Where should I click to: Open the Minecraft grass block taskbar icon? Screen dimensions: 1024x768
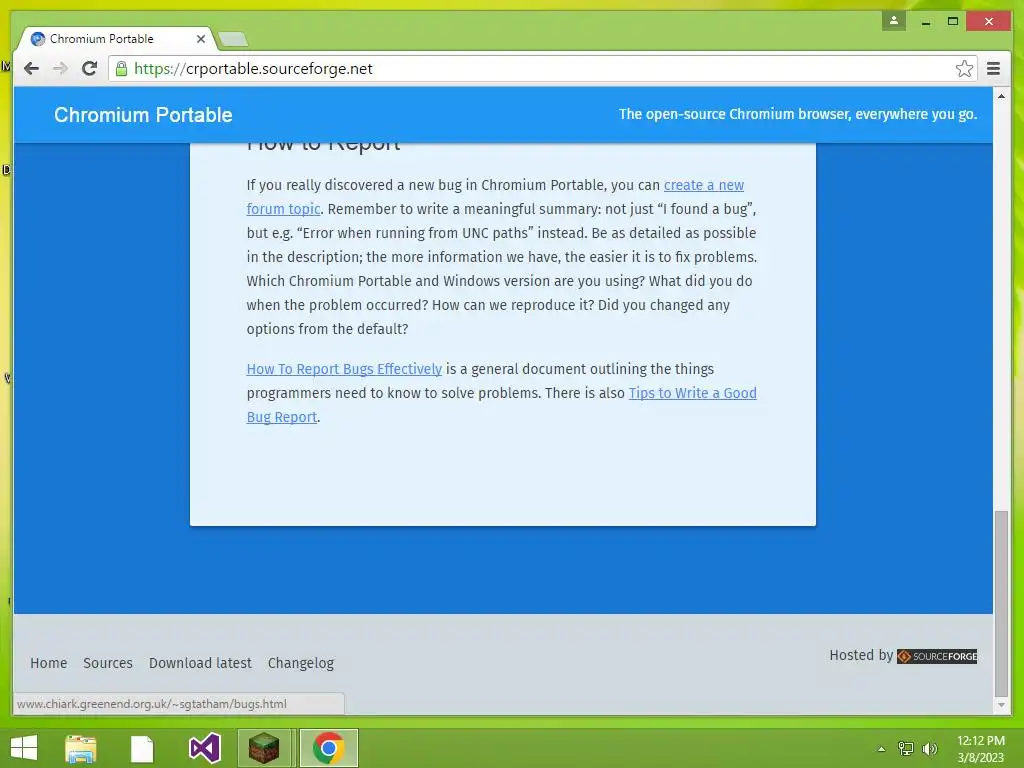coord(264,748)
